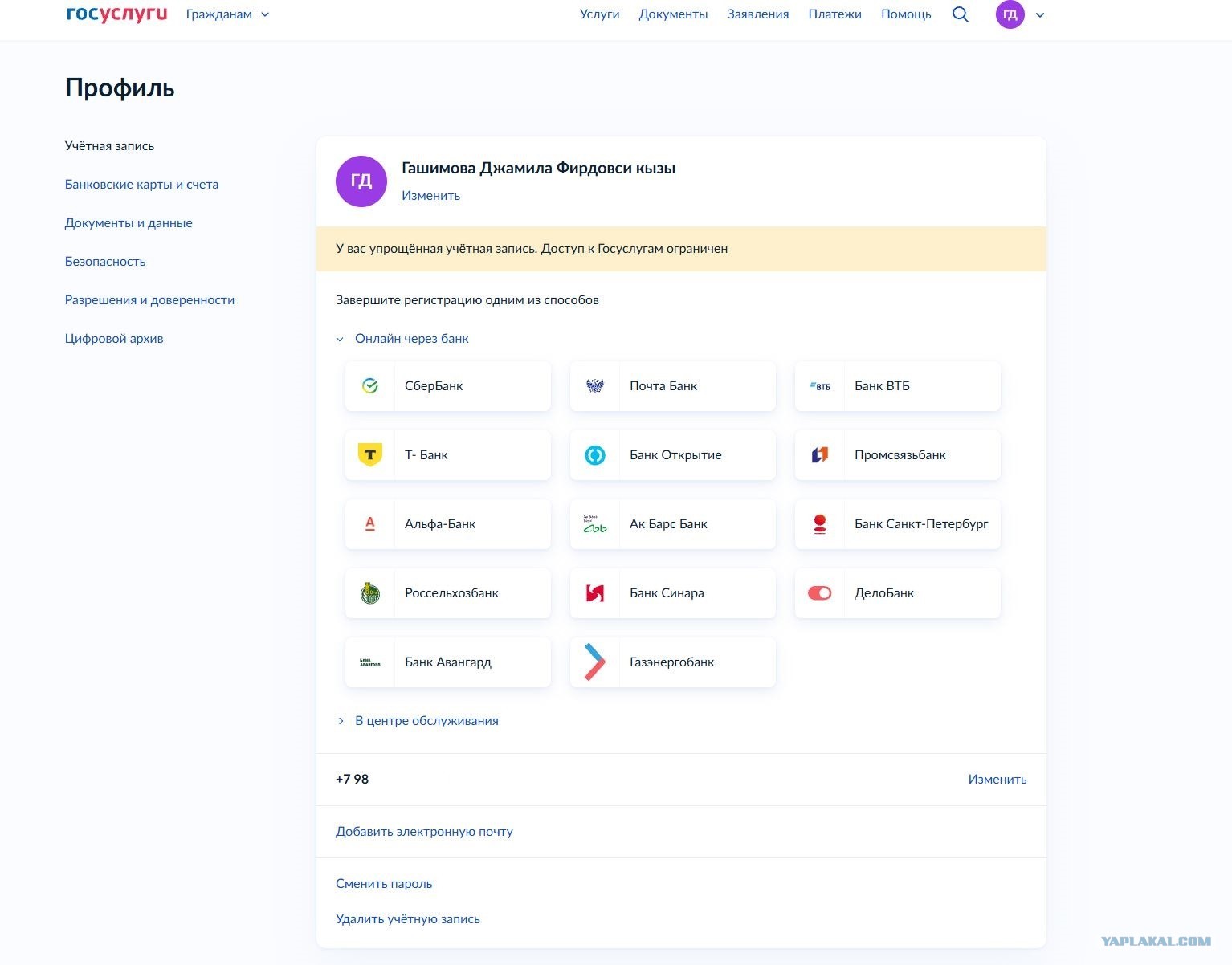Click Добавить электронную почту
The image size is (1232, 965).
(x=424, y=832)
